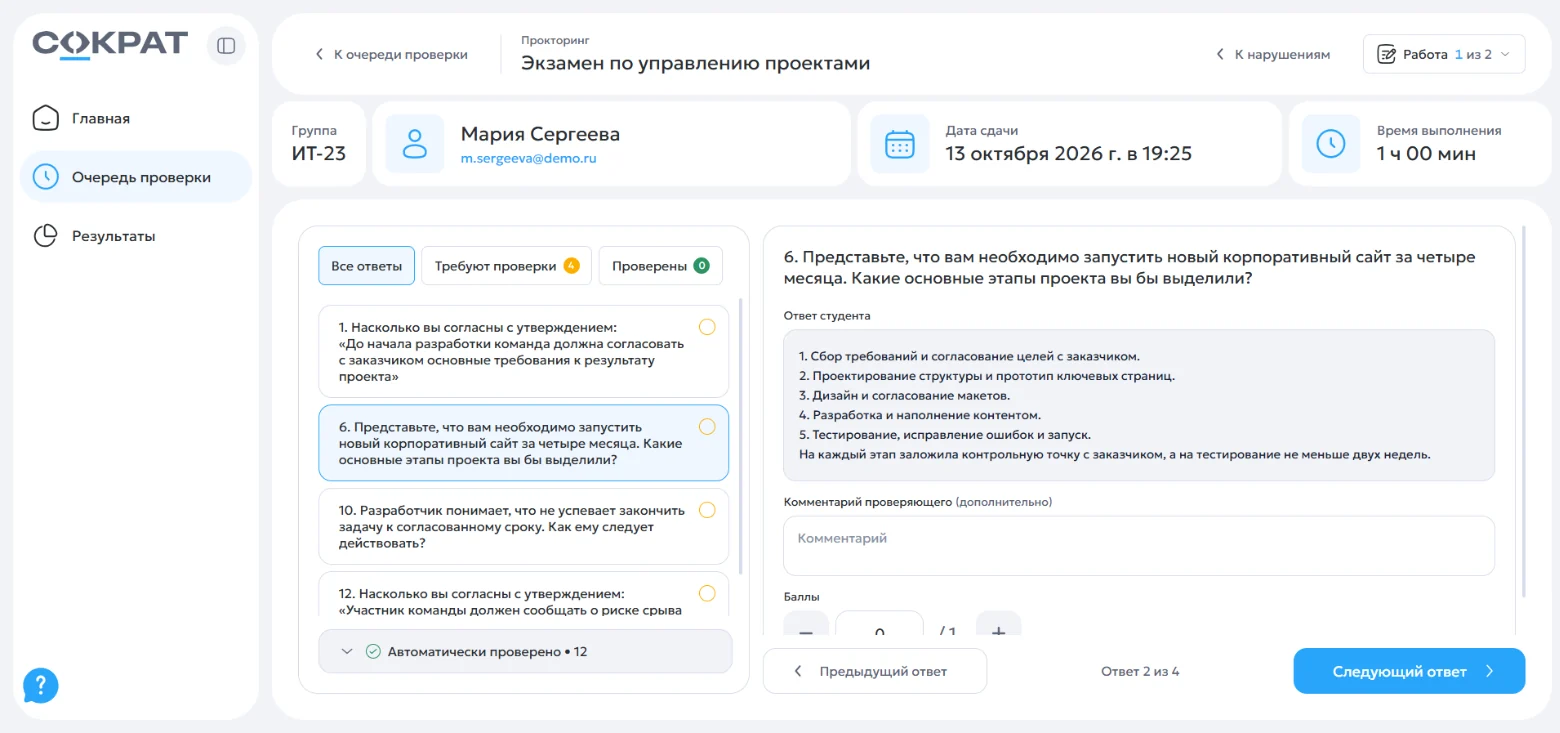Click the answer list scrollbar
The image size is (1560, 733).
pos(741,435)
